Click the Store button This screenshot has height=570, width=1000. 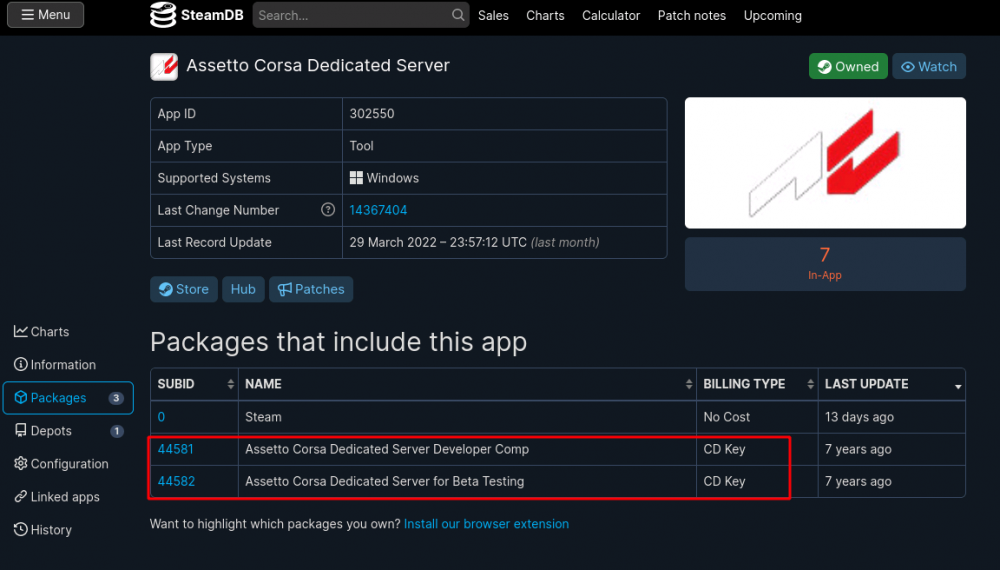point(184,289)
